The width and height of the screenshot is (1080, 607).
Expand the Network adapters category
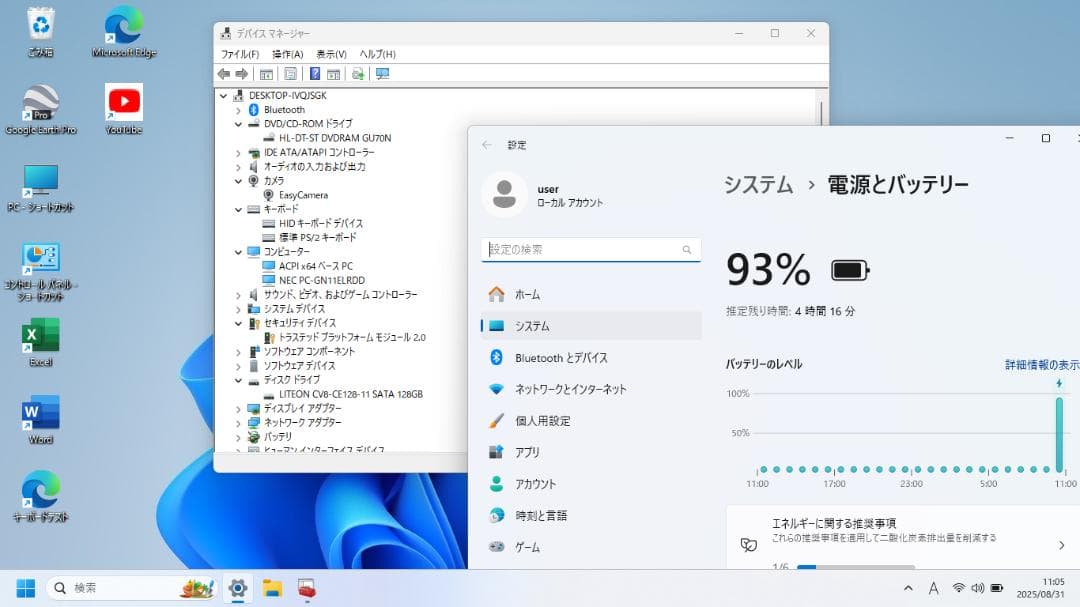(238, 423)
